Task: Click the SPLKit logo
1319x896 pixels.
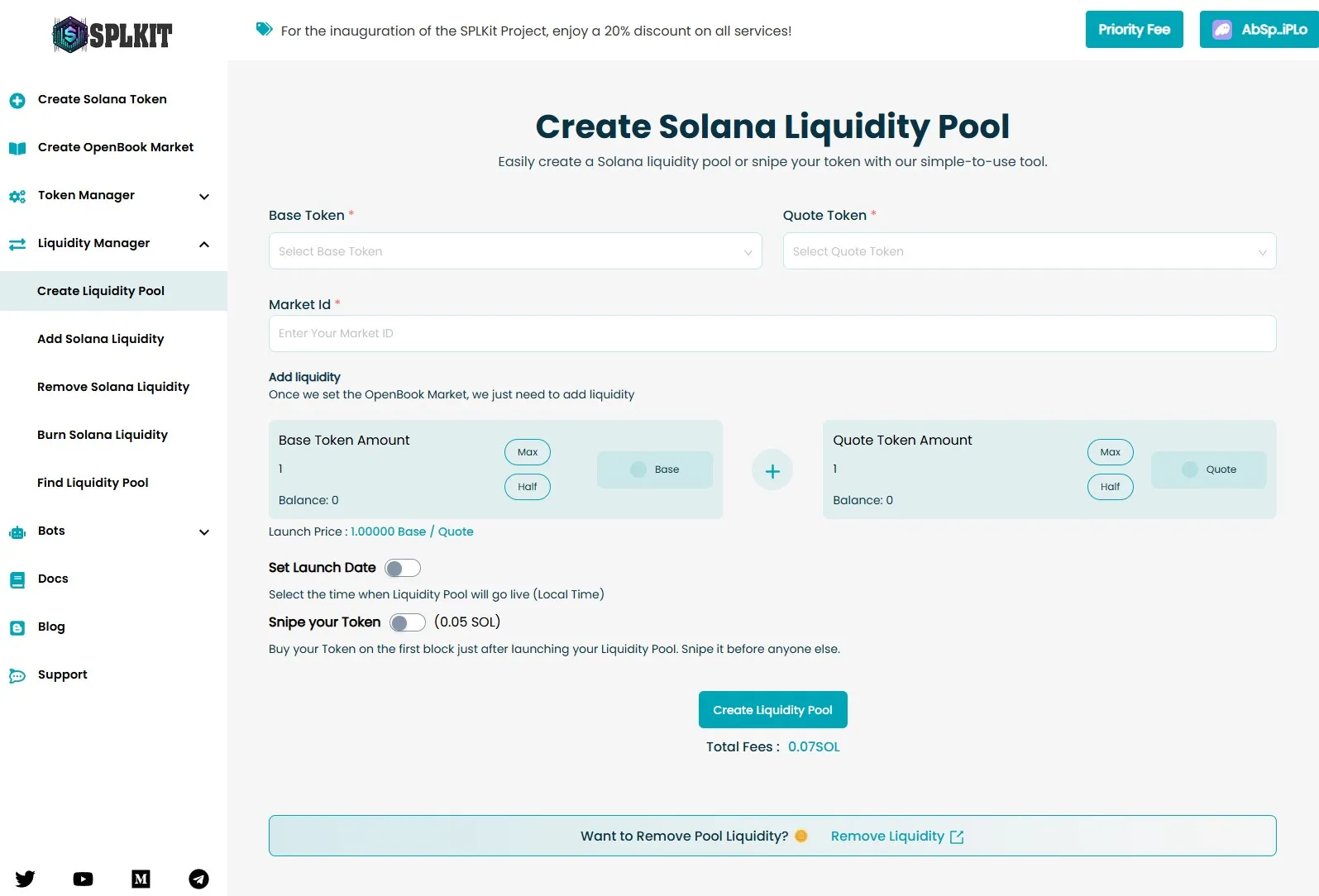Action: point(112,34)
